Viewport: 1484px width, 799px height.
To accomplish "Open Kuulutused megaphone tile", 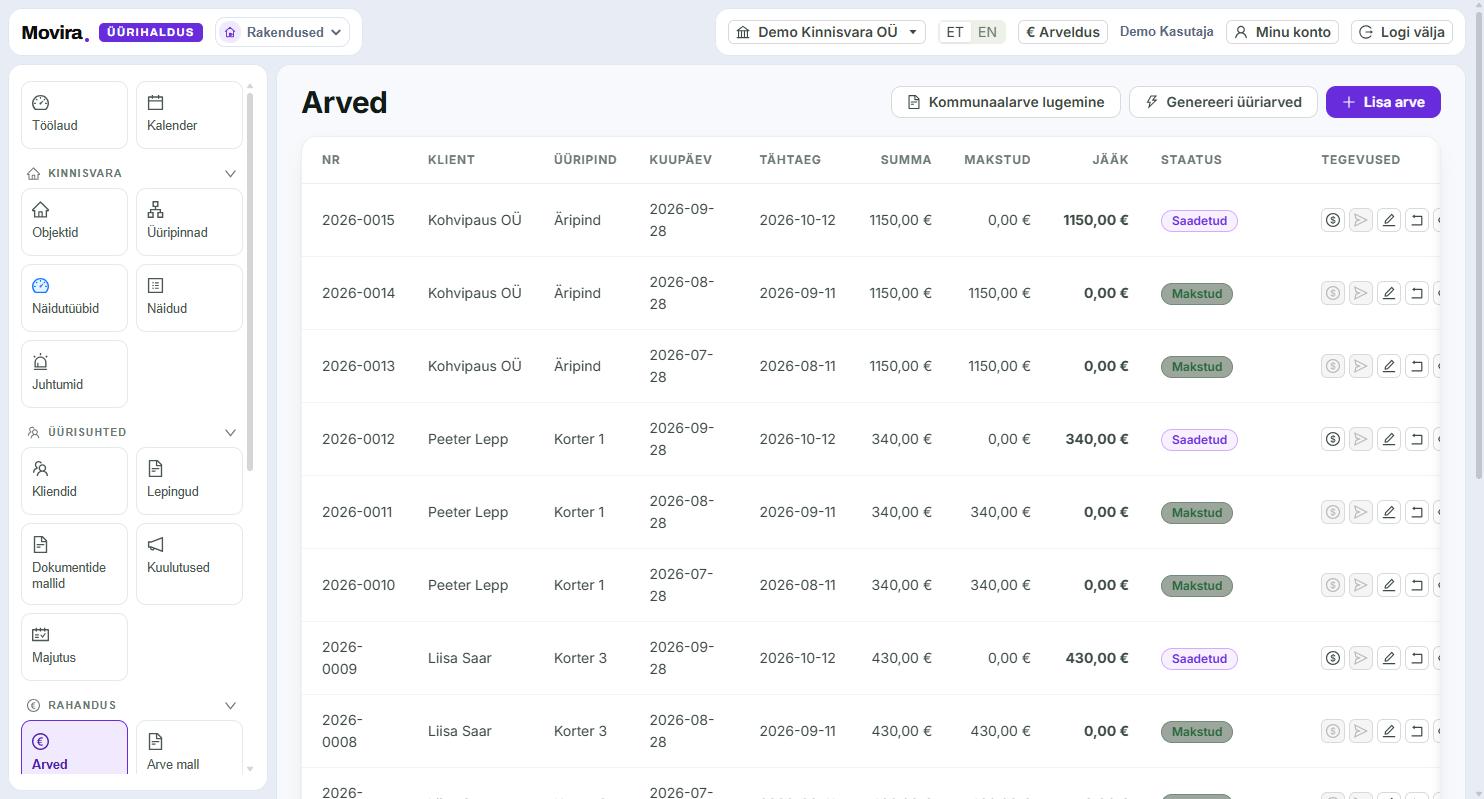I will click(x=189, y=564).
